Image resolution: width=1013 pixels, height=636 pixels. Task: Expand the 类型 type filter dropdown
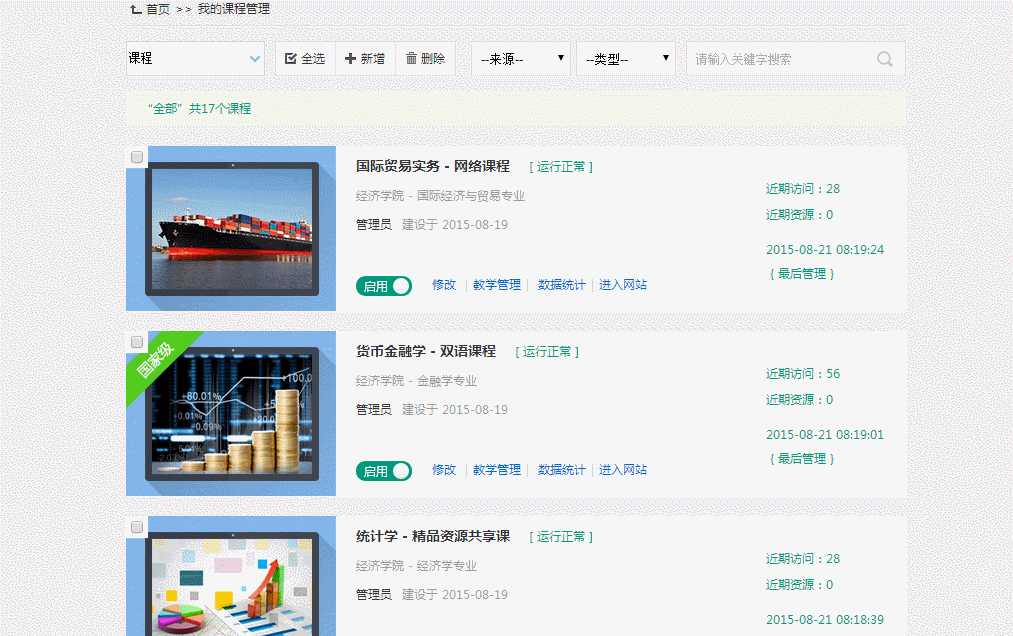tap(626, 59)
